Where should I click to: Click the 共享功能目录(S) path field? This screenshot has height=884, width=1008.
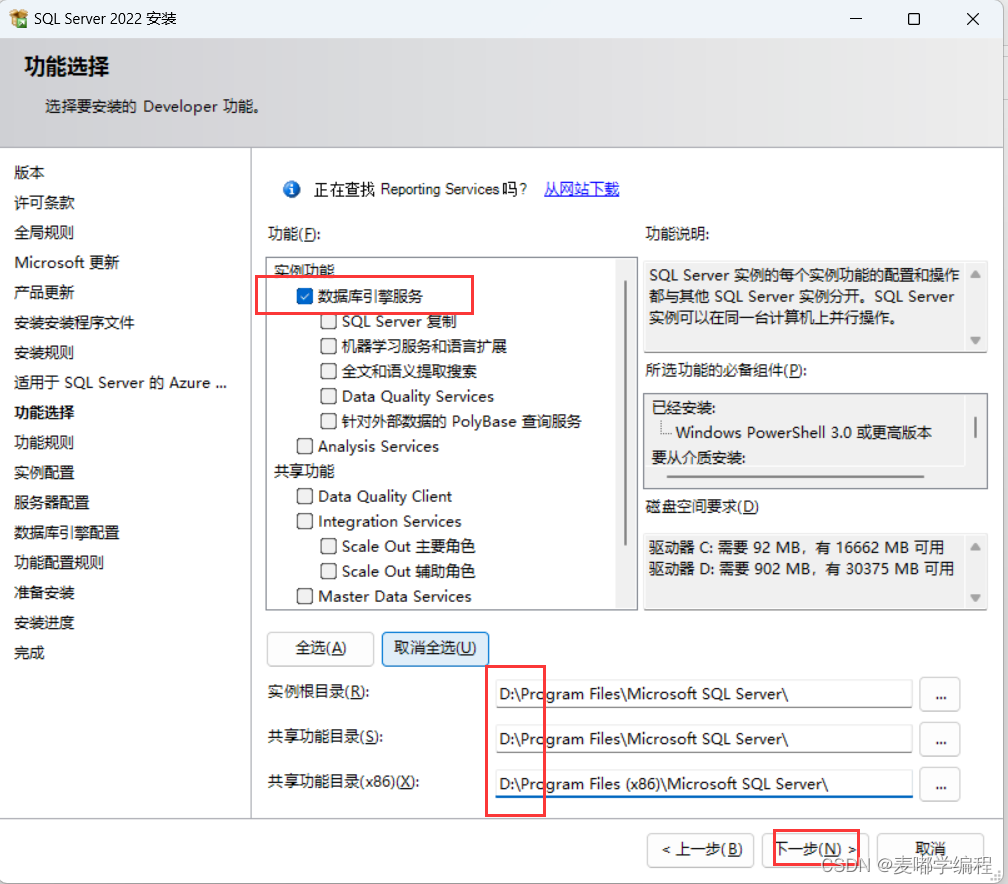pyautogui.click(x=700, y=739)
